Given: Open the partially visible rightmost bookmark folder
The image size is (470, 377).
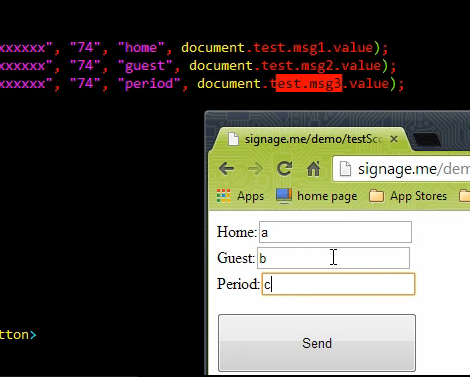Looking at the screenshot, I should [x=465, y=196].
